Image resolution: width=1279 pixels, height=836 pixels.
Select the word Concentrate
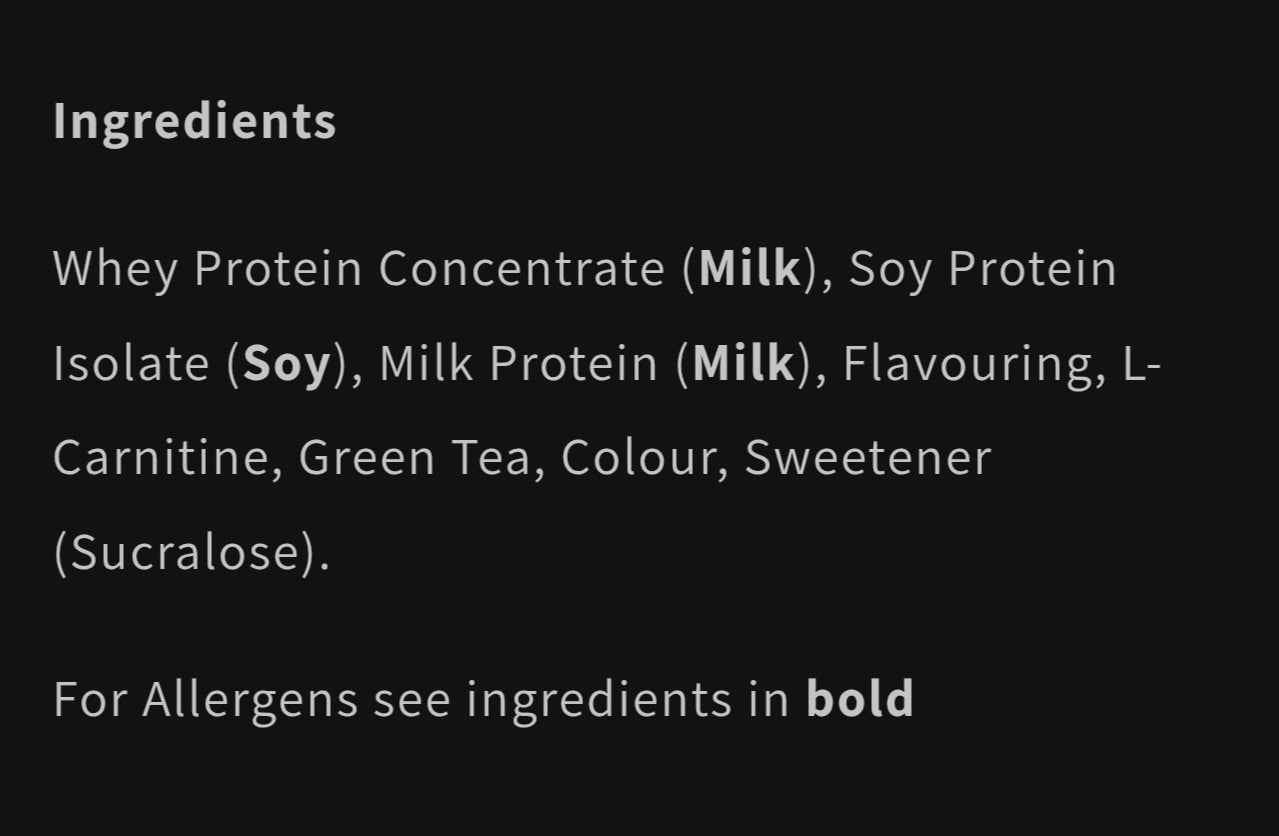click(521, 269)
